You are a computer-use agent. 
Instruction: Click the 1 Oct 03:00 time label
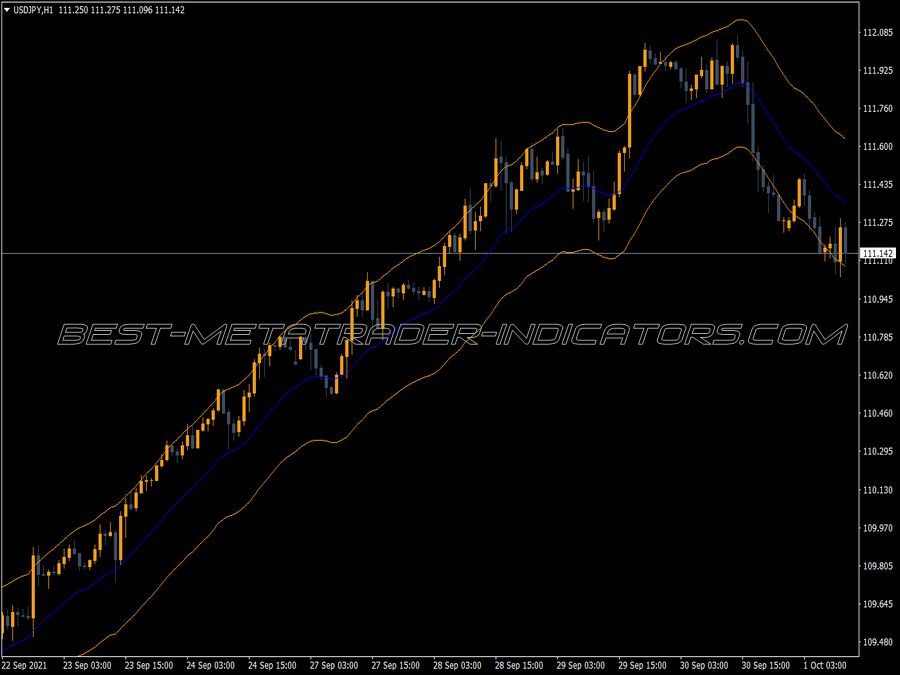(x=825, y=666)
